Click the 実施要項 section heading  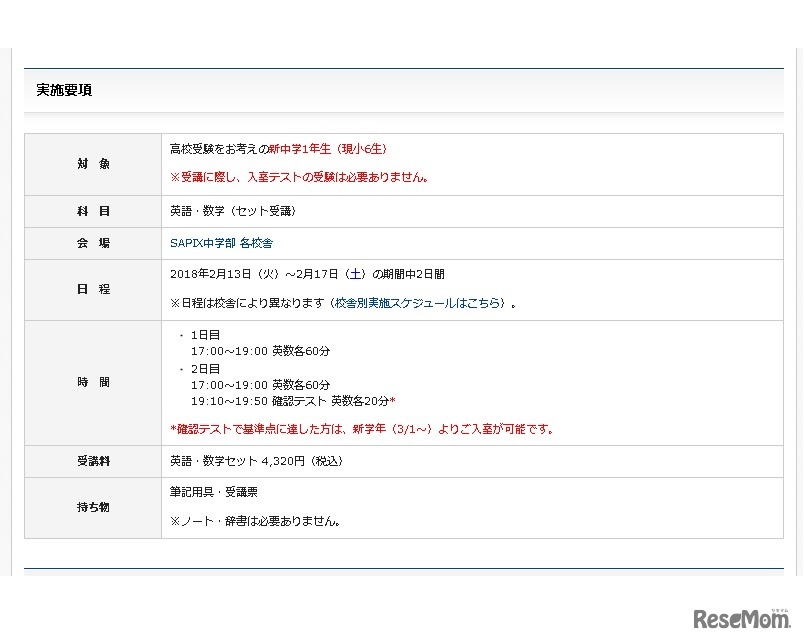tap(64, 90)
